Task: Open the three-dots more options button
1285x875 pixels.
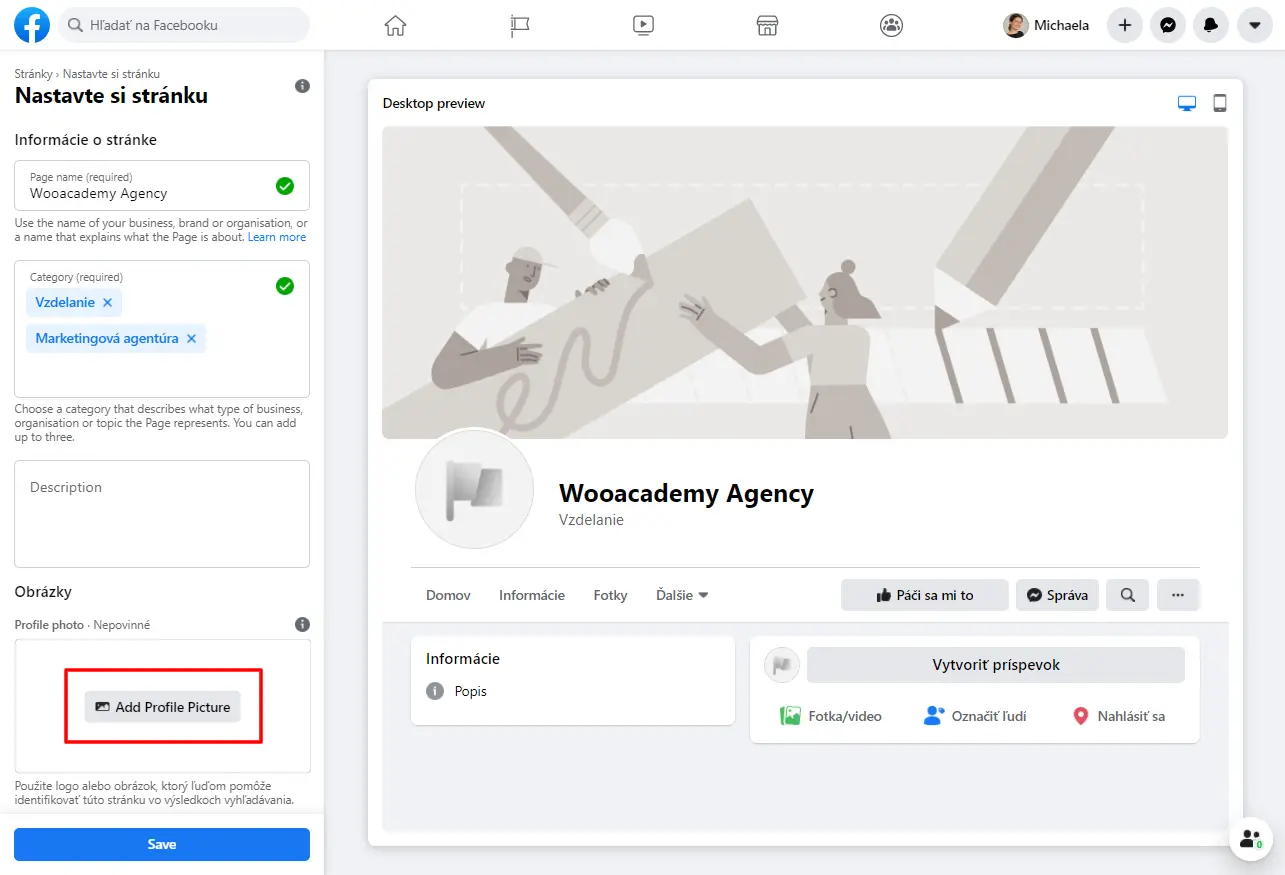Action: tap(1178, 595)
